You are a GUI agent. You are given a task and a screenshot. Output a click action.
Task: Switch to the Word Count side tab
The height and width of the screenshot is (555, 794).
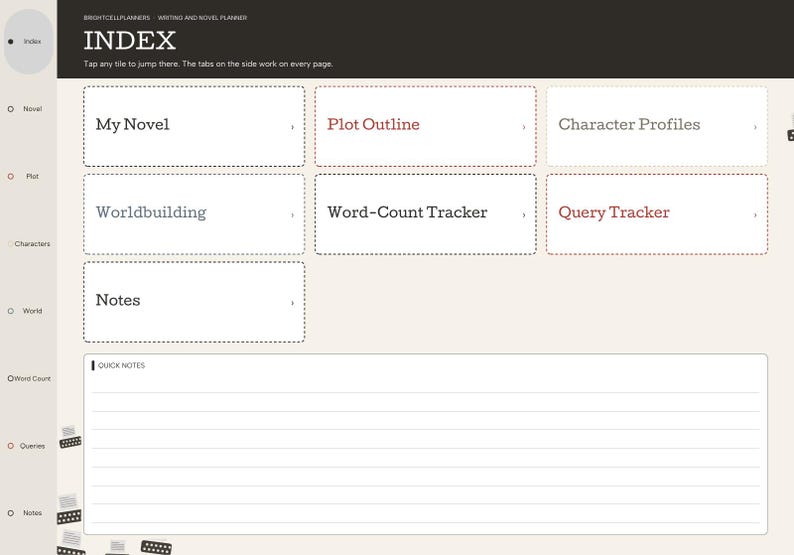29,378
